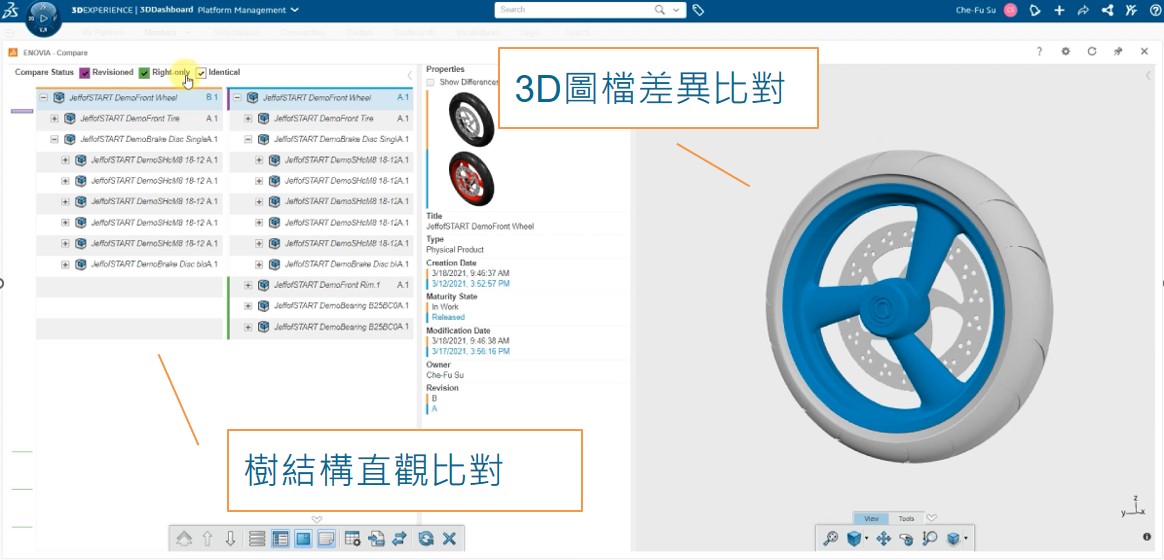Screen dimensions: 1164x560
Task: Collapse right DemoFront Wheel A.1 root node
Action: tap(238, 97)
